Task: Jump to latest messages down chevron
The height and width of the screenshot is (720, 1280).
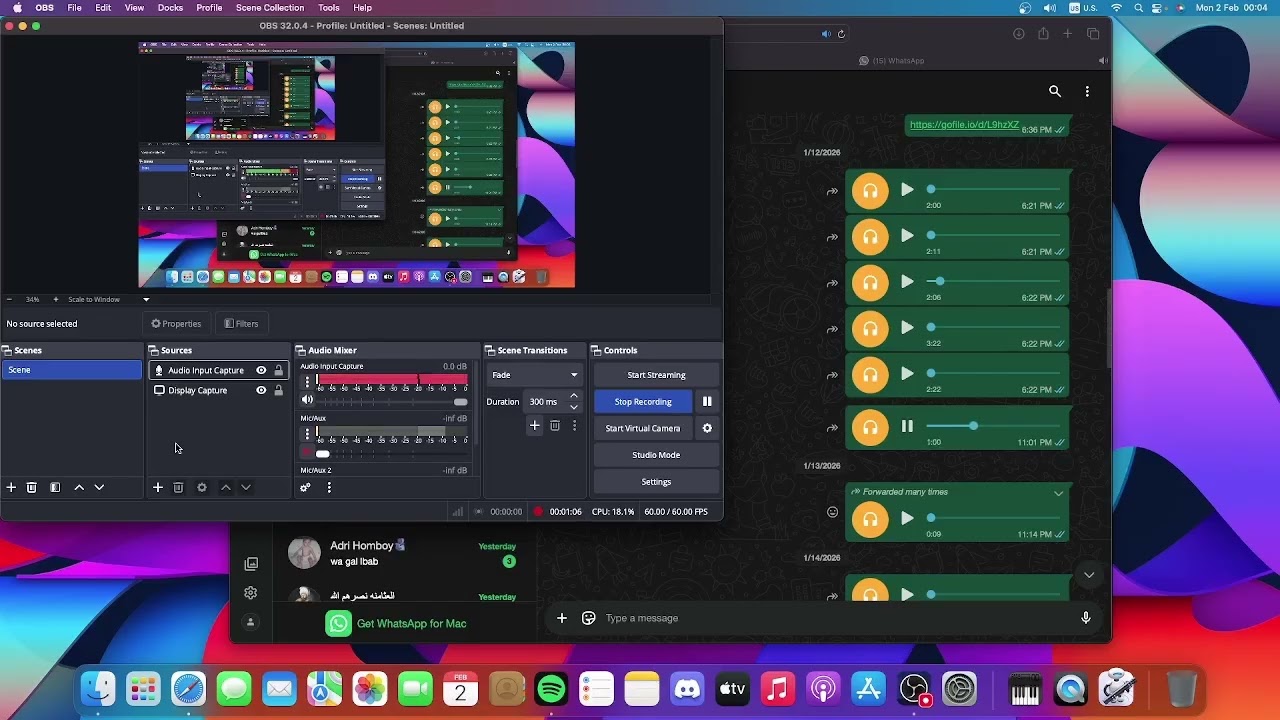Action: (x=1089, y=575)
